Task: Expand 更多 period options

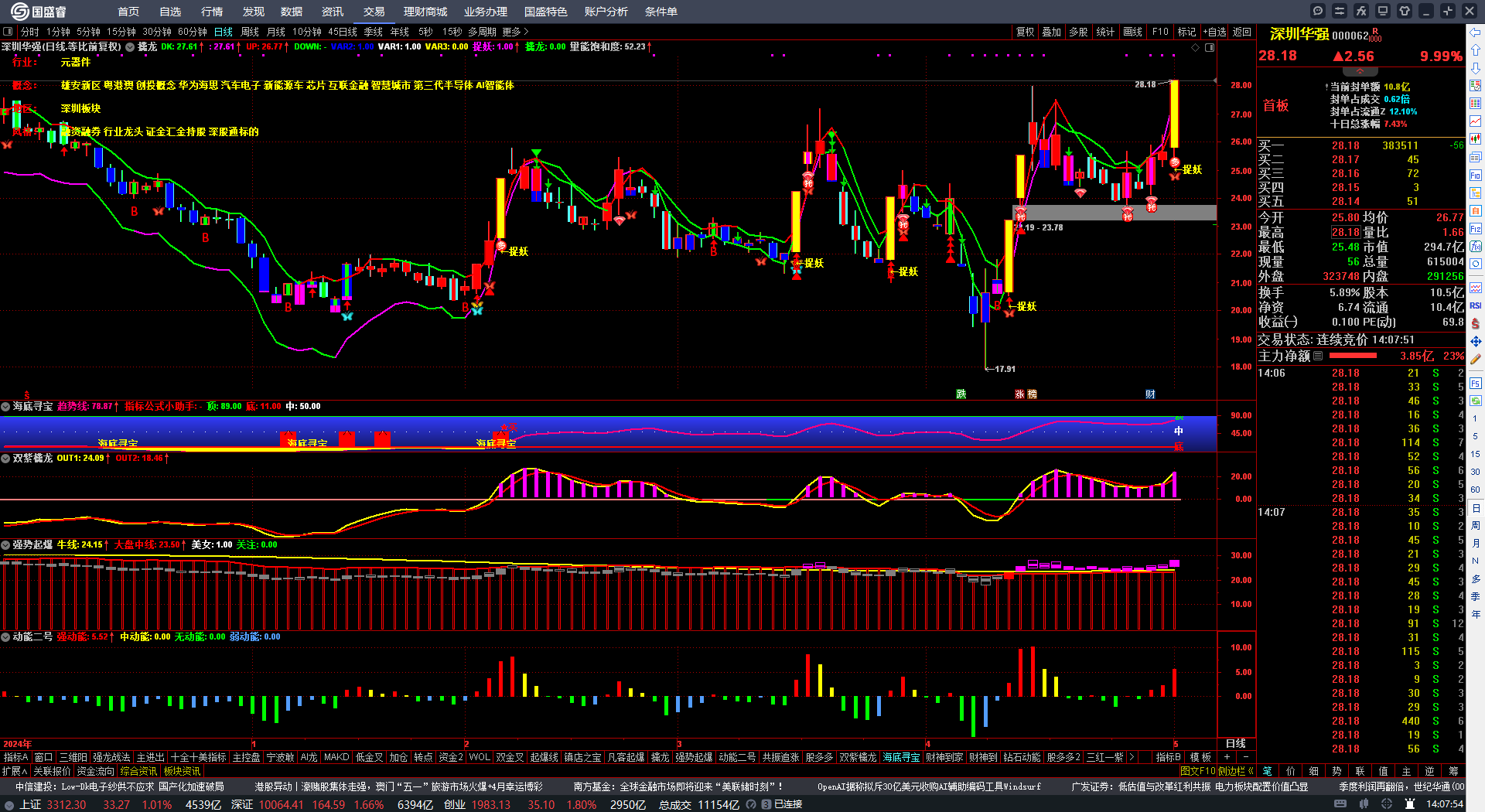Action: [515, 32]
